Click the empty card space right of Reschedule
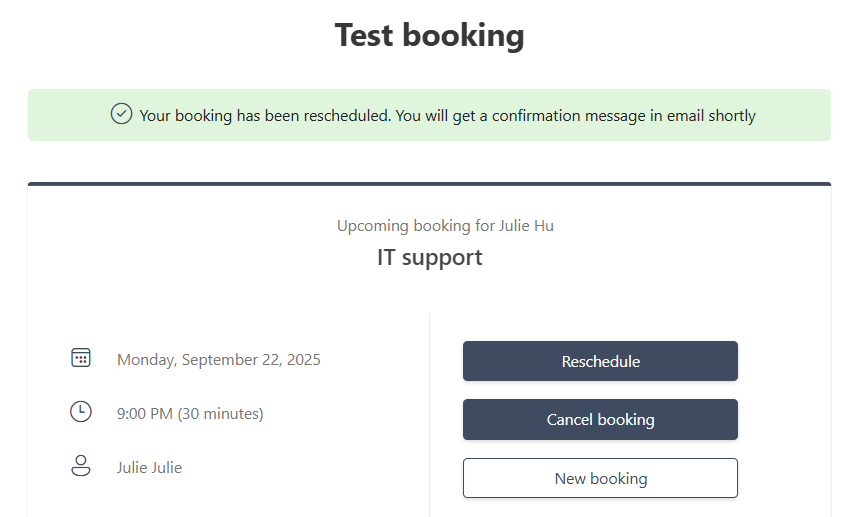The width and height of the screenshot is (864, 517). [784, 361]
